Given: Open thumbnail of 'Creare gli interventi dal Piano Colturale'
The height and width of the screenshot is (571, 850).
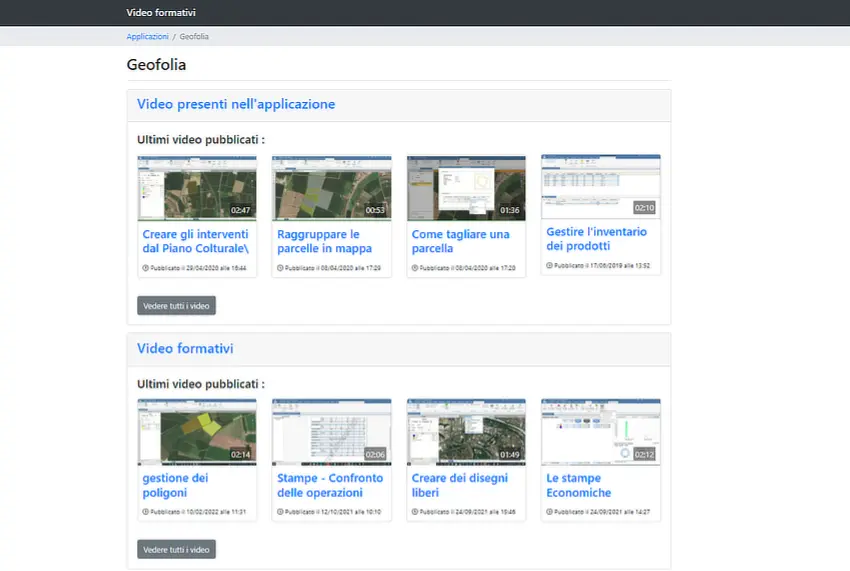Looking at the screenshot, I should point(197,188).
